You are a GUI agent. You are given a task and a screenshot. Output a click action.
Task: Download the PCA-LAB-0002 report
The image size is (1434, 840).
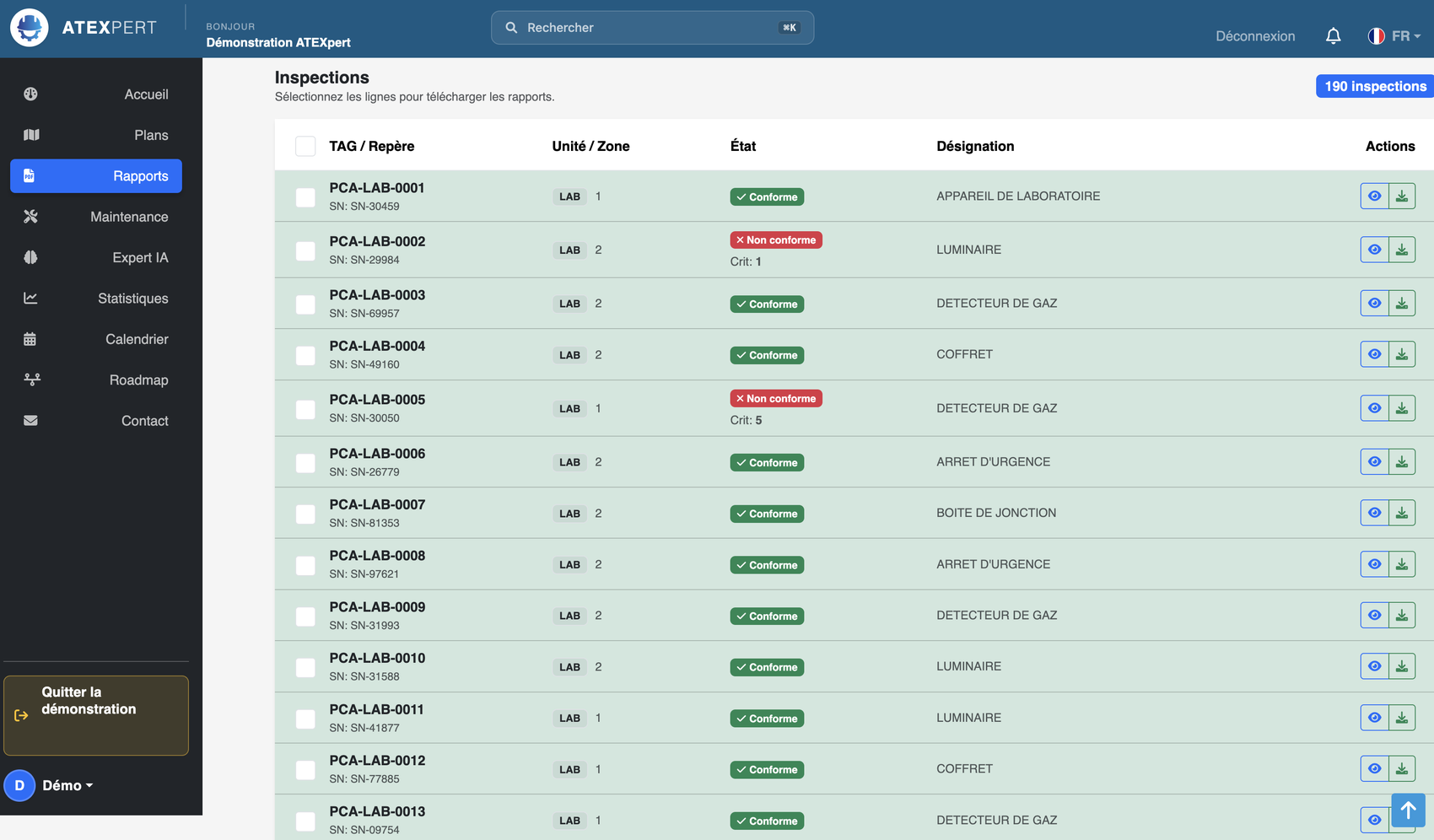tap(1401, 250)
